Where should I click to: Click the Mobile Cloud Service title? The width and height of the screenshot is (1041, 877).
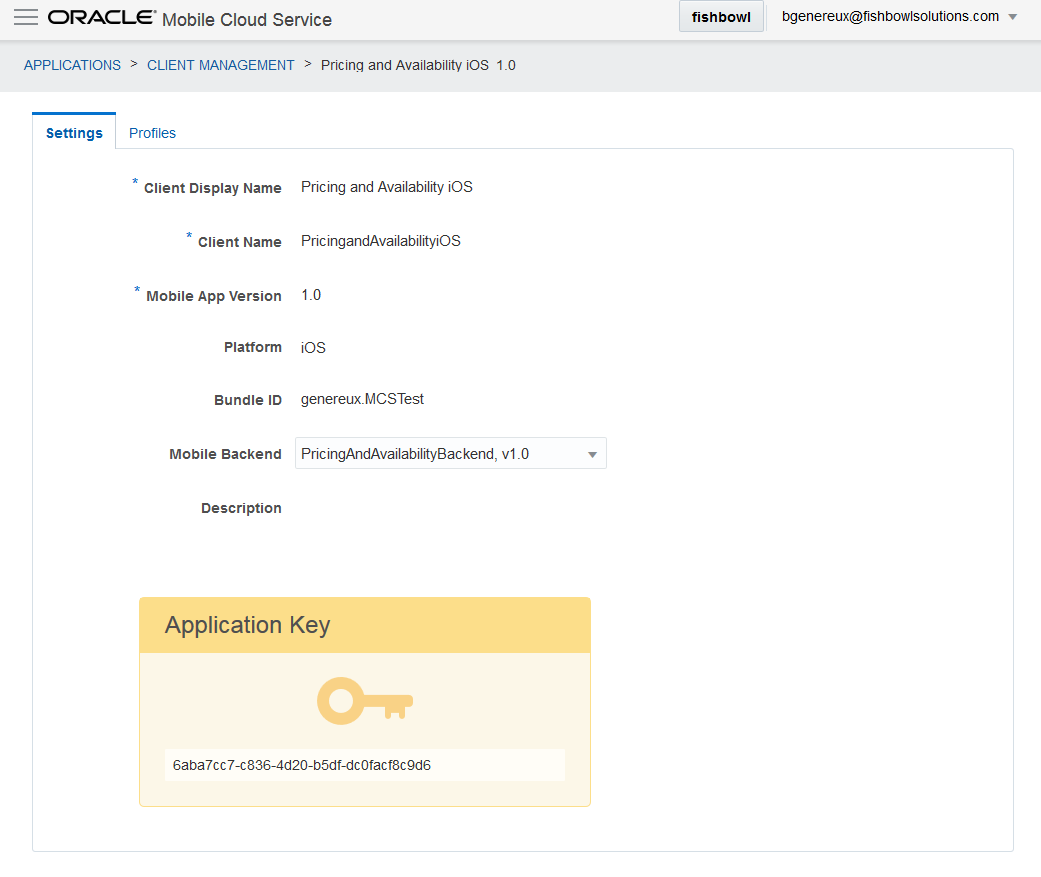click(x=247, y=19)
